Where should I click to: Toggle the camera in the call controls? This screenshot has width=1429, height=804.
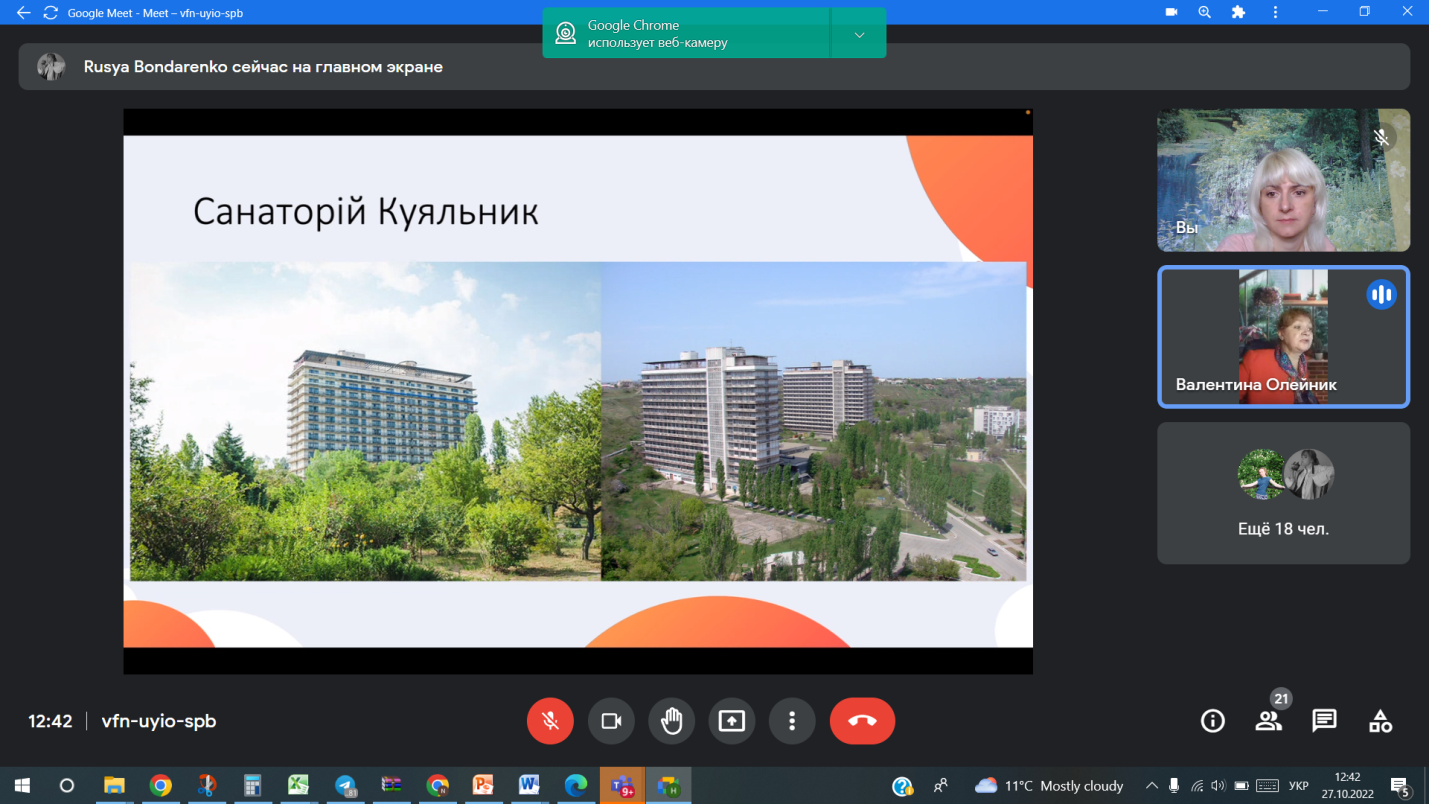coord(611,721)
